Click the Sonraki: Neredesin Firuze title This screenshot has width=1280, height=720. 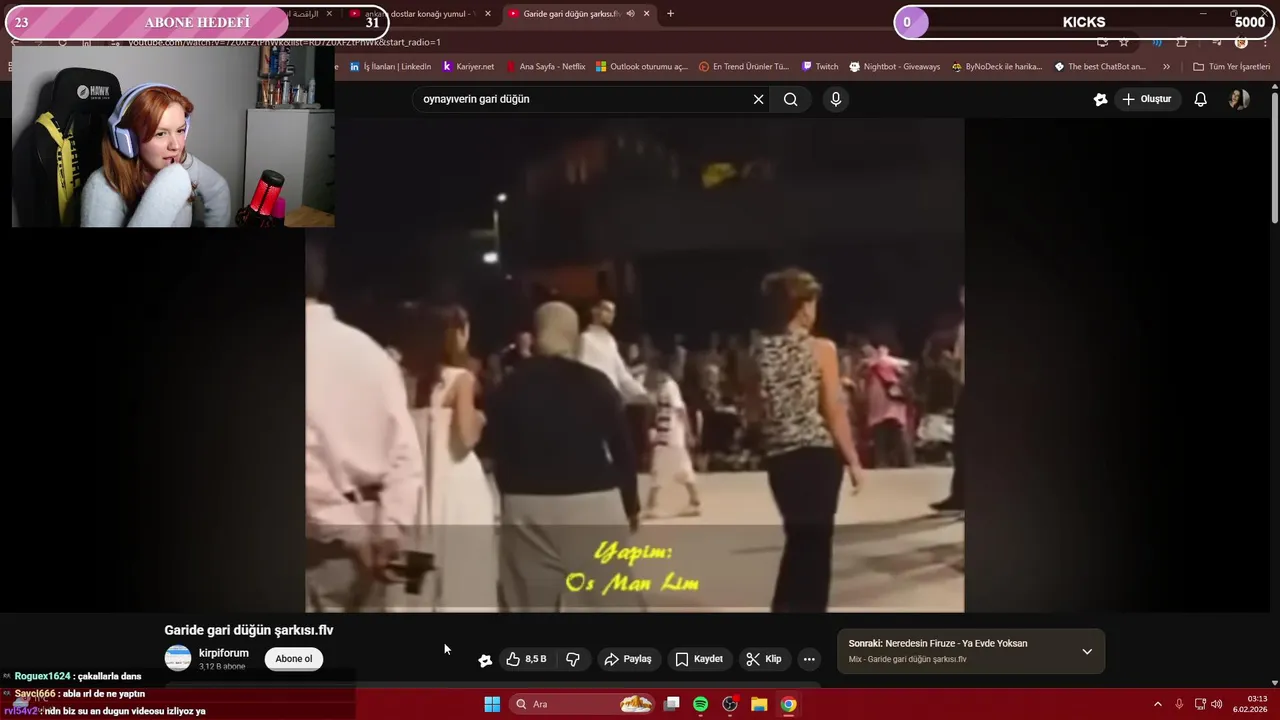click(x=938, y=644)
